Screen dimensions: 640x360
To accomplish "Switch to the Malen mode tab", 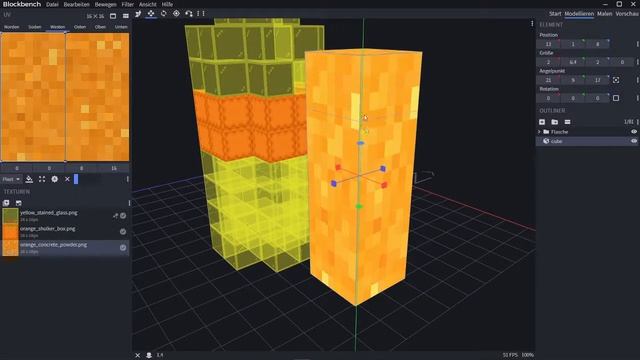I will 604,14.
